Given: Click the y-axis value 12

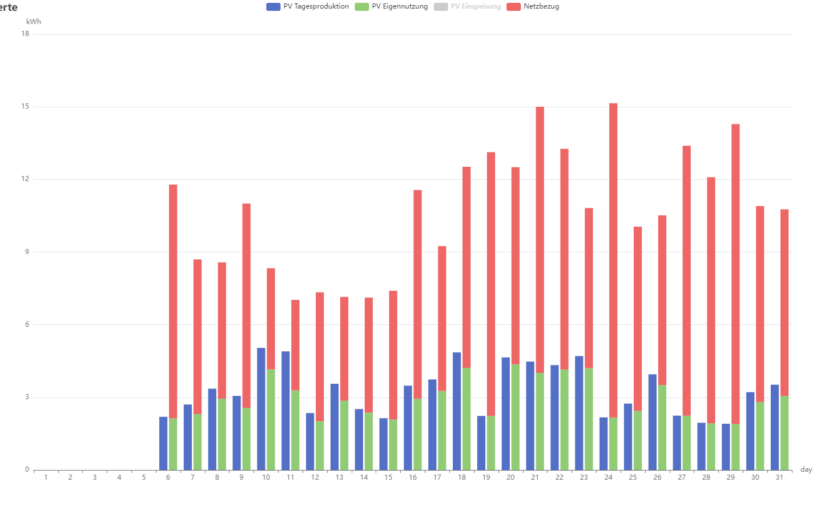Looking at the screenshot, I should coord(25,179).
